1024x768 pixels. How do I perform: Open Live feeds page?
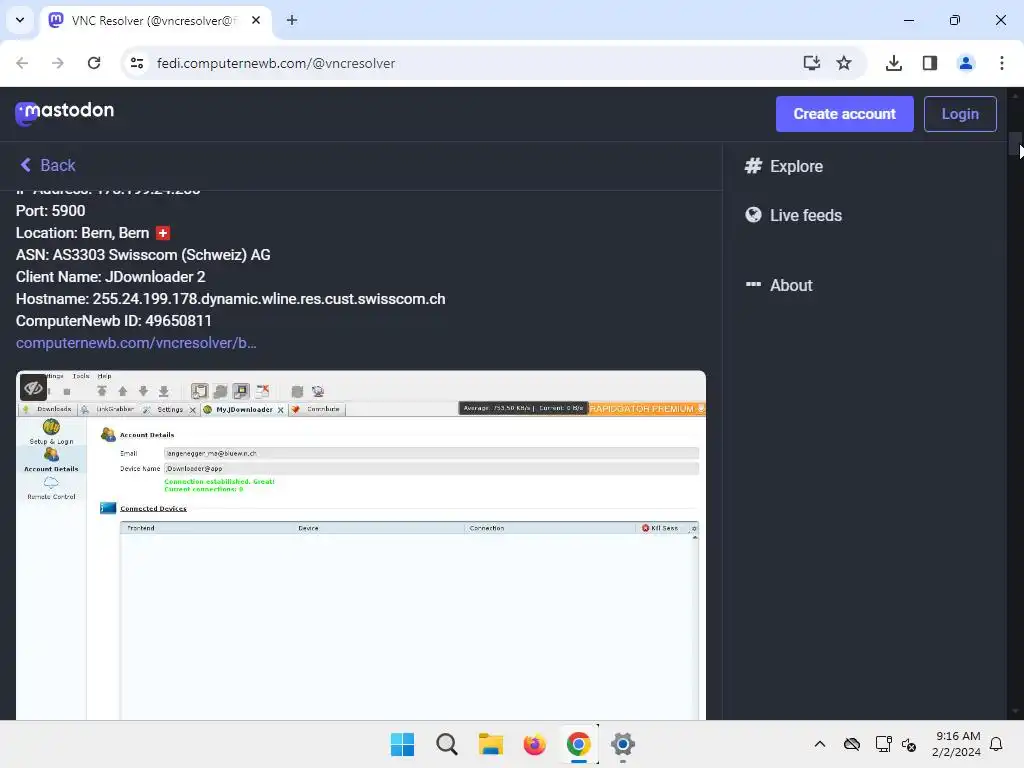793,215
